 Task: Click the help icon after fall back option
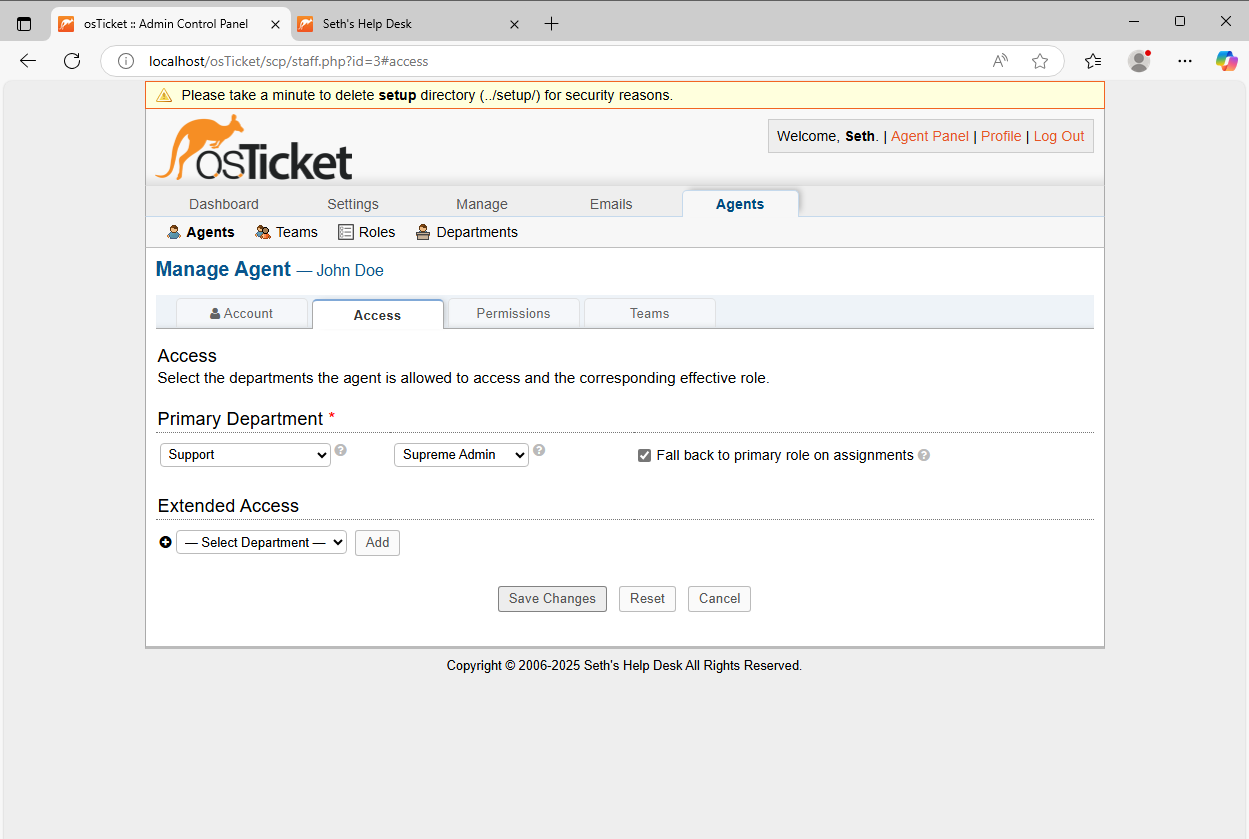click(x=924, y=455)
